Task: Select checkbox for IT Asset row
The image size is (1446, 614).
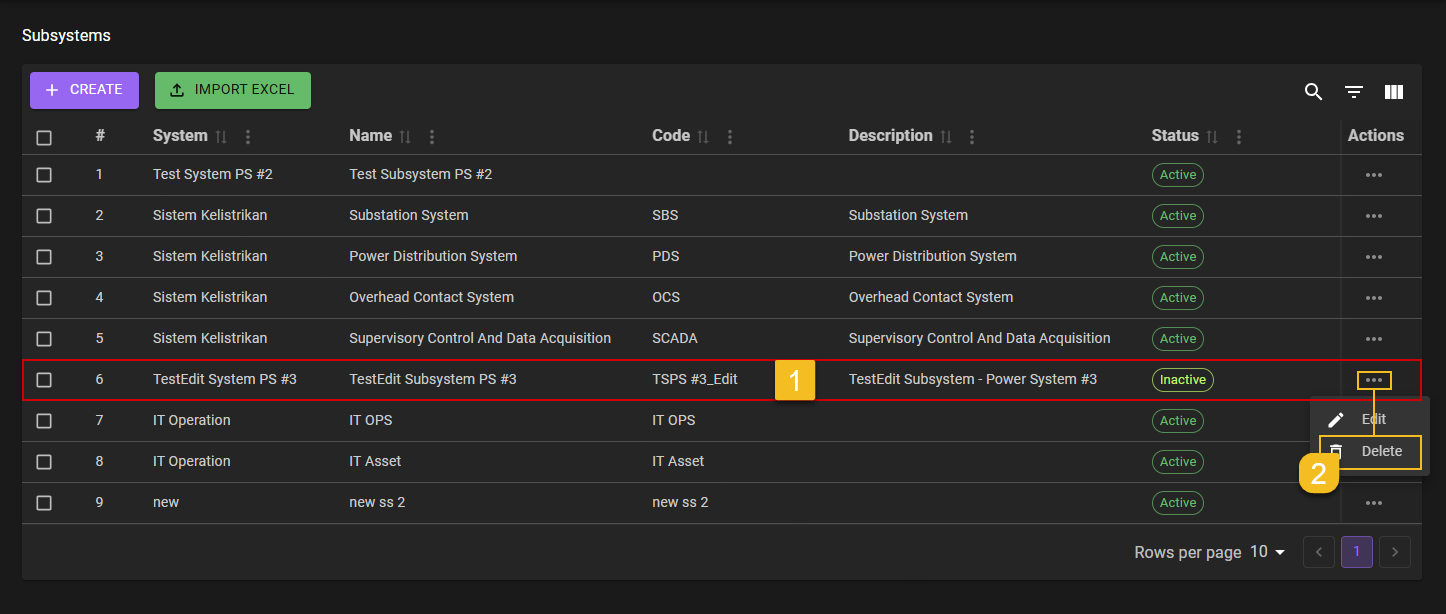Action: 44,462
